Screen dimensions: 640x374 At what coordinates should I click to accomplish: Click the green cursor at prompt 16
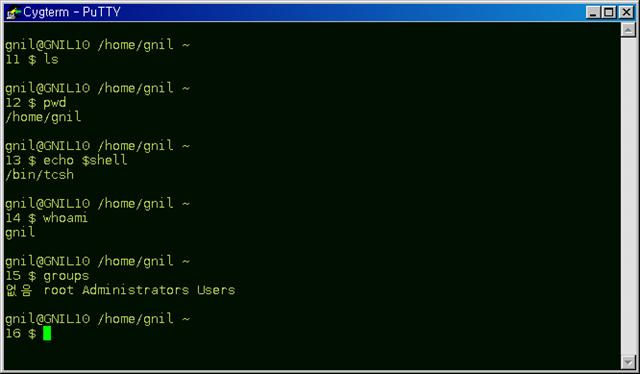coord(47,333)
